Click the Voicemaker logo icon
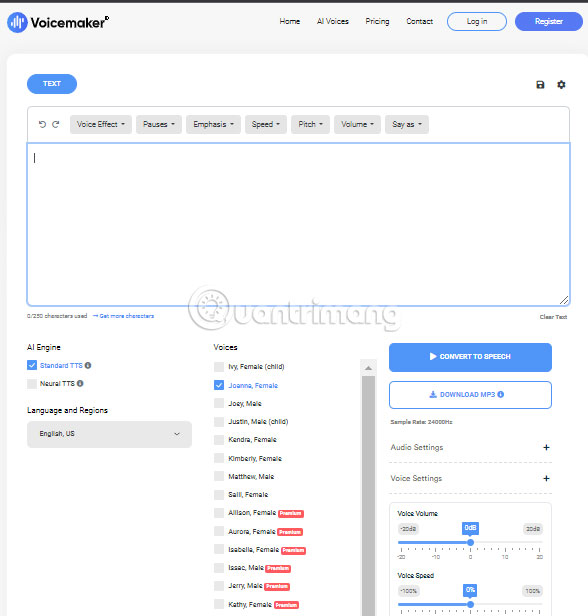 pos(17,22)
